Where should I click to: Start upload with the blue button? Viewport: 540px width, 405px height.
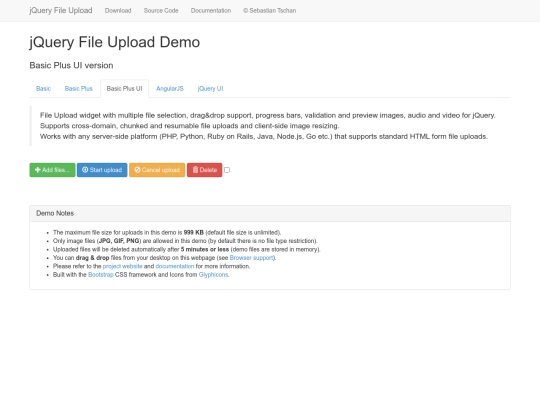[x=102, y=170]
